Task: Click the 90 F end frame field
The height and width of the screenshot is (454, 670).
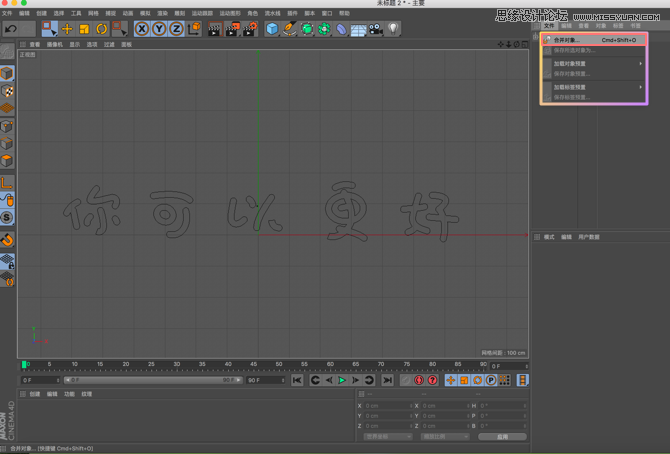Action: [x=266, y=380]
